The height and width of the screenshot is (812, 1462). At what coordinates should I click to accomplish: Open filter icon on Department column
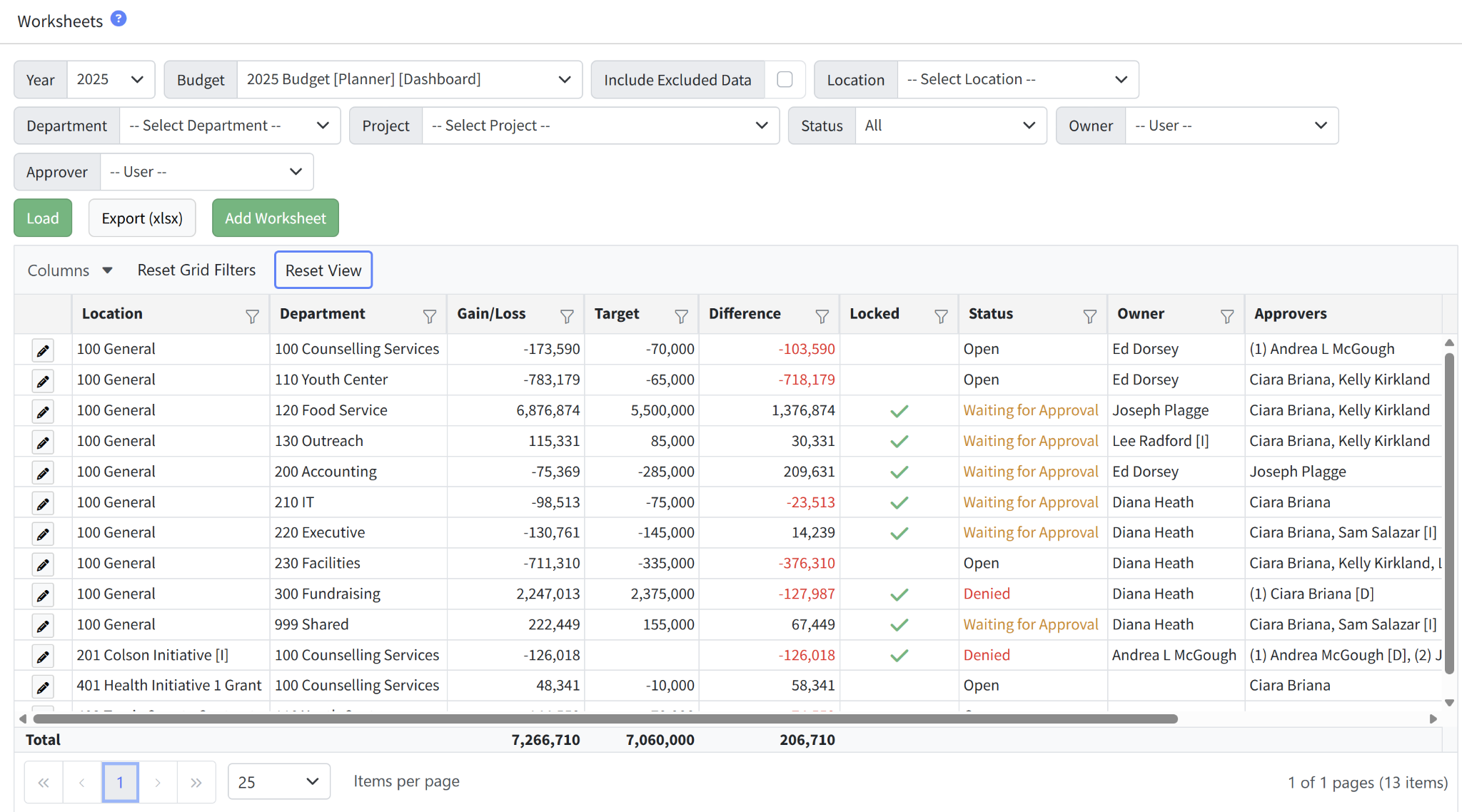[x=429, y=316]
